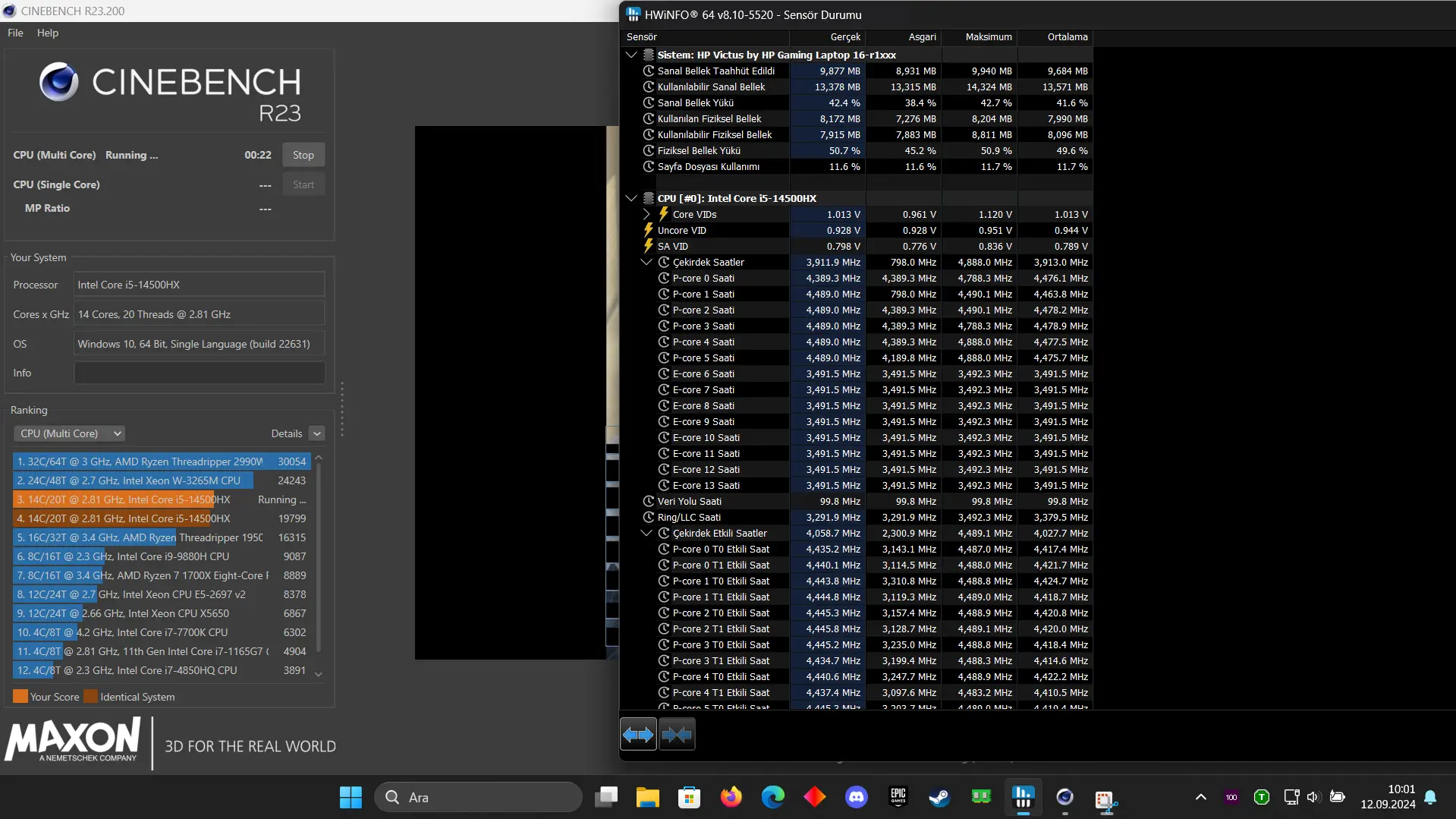Stop the CPU Multi Core test
Image resolution: width=1456 pixels, height=819 pixels.
click(x=303, y=155)
